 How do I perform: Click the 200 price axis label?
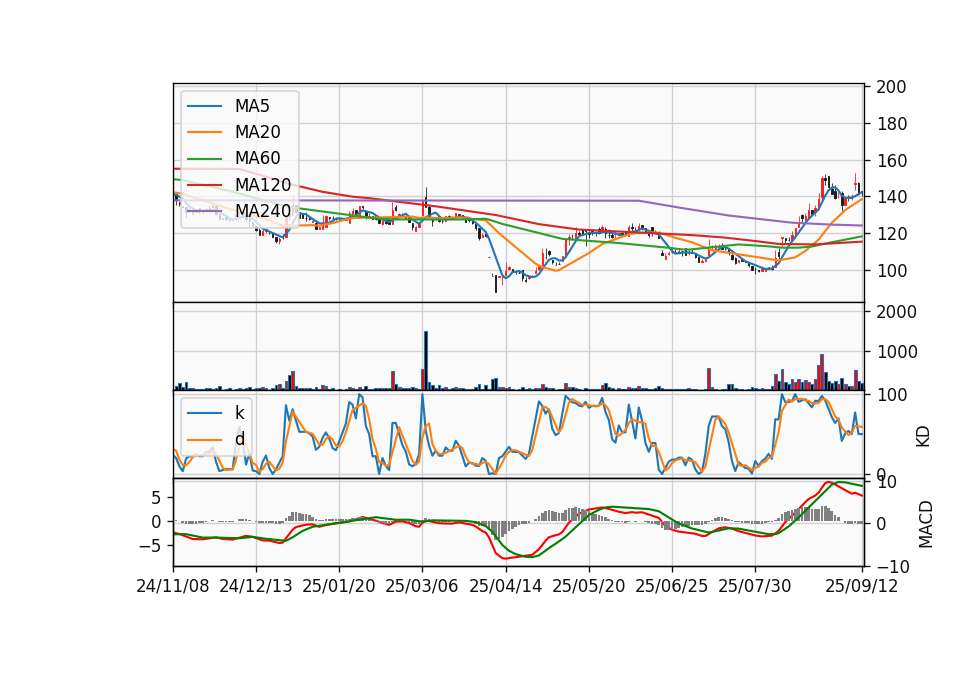(891, 87)
